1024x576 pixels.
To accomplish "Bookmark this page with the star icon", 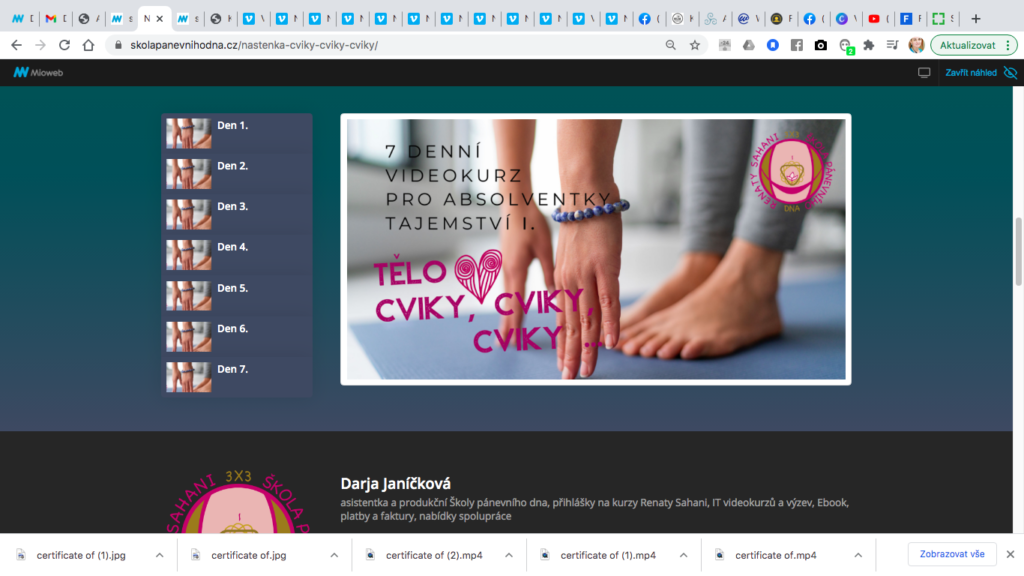I will point(695,45).
